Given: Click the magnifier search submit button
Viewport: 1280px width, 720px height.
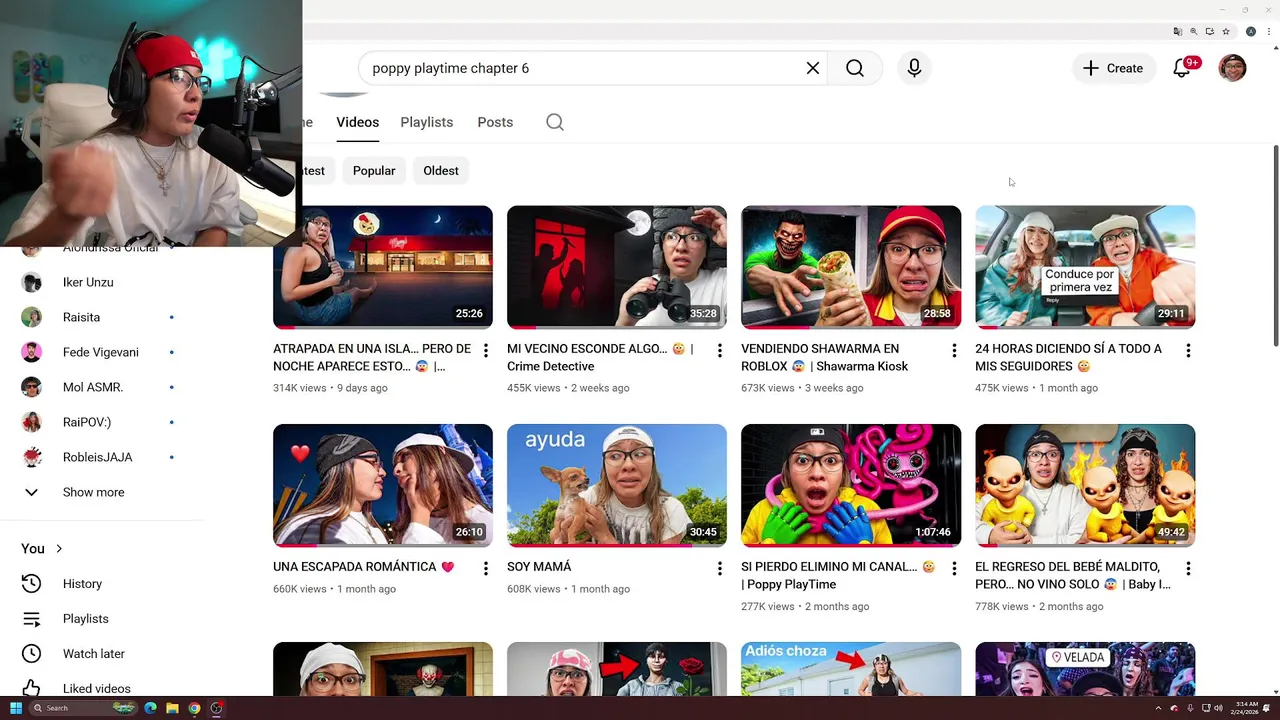Looking at the screenshot, I should pos(855,68).
